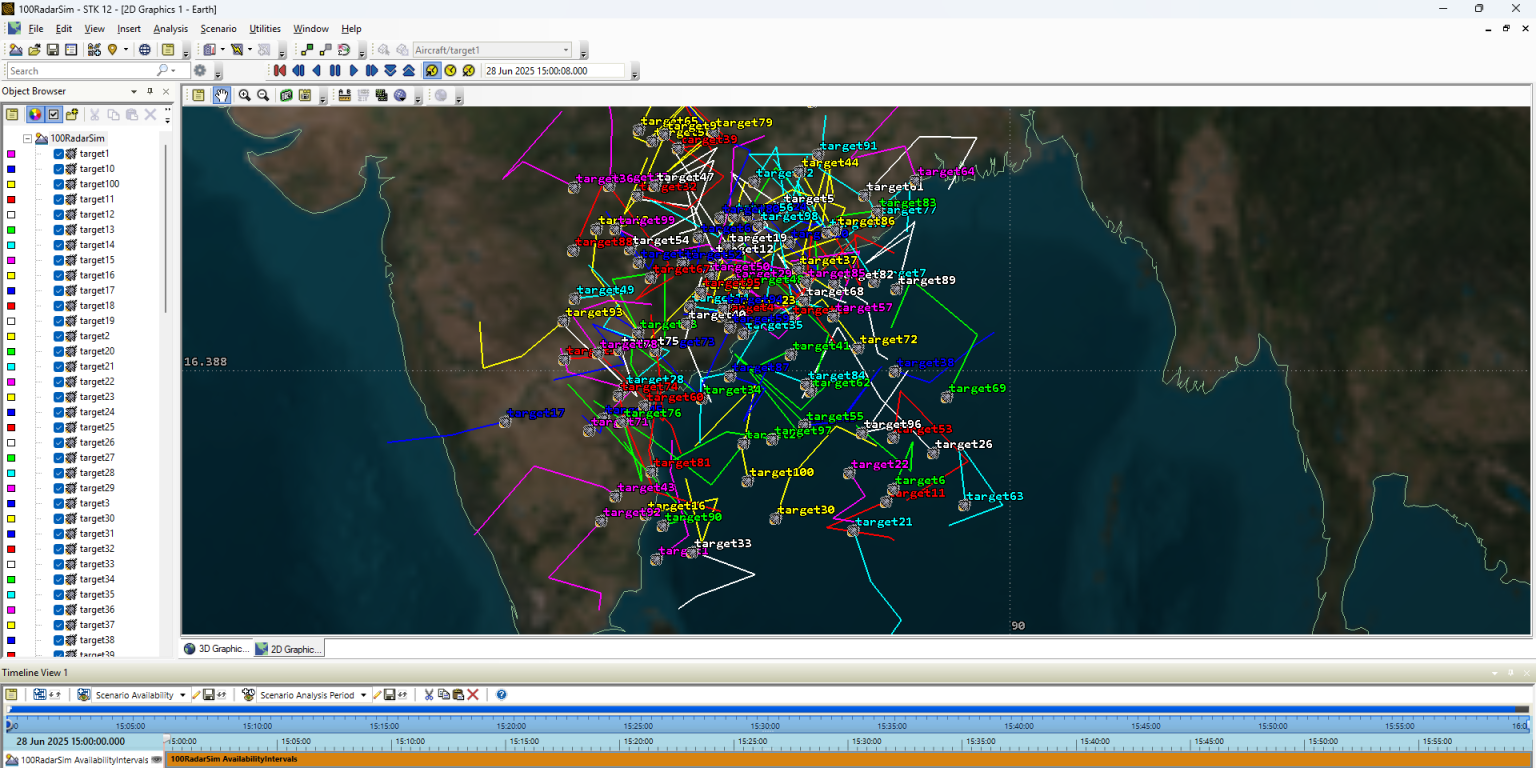
Task: Select the Zoom Out tool on map toolbar
Action: point(263,95)
